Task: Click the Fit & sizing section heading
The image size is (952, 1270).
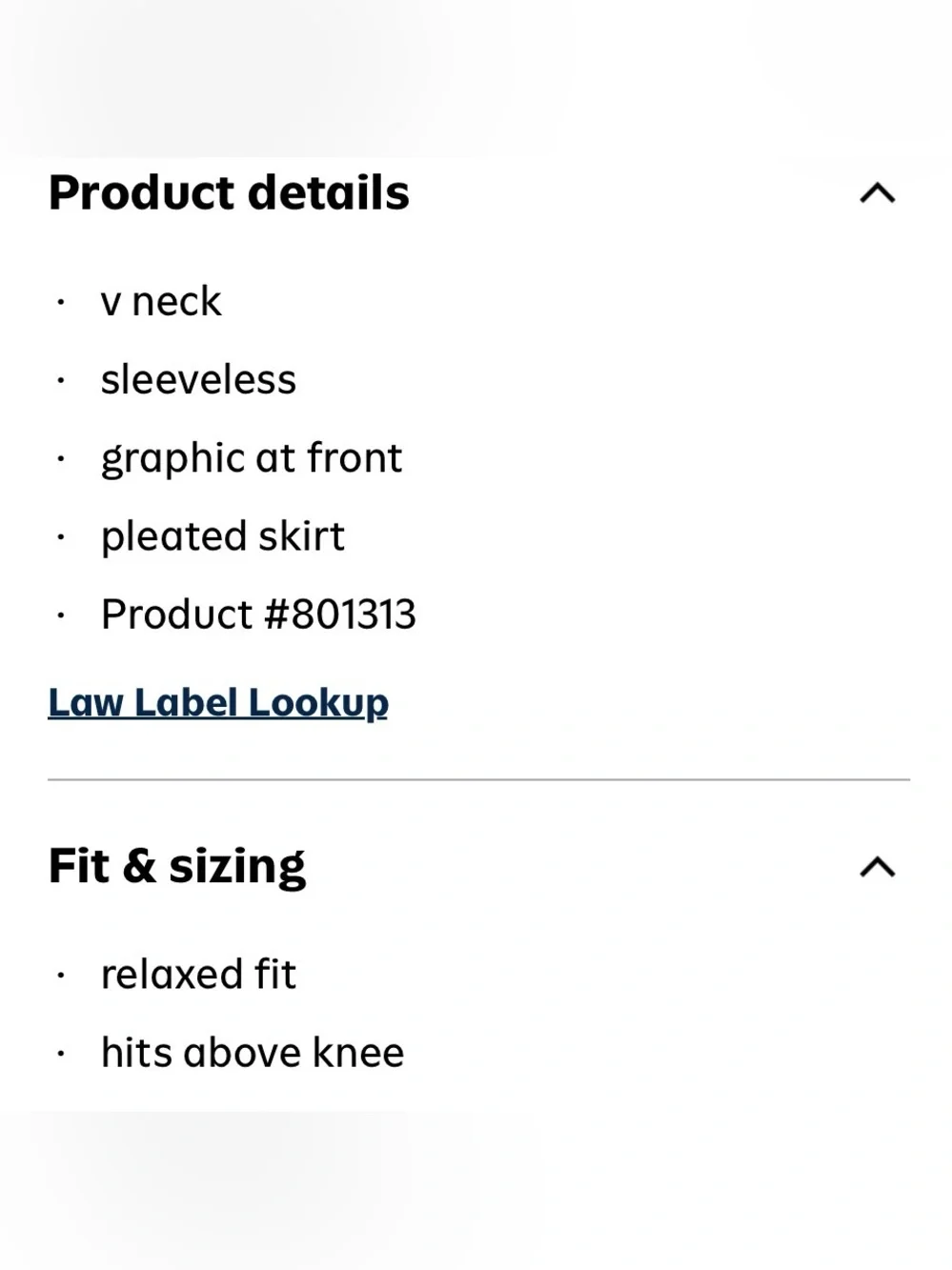Action: pos(177,867)
